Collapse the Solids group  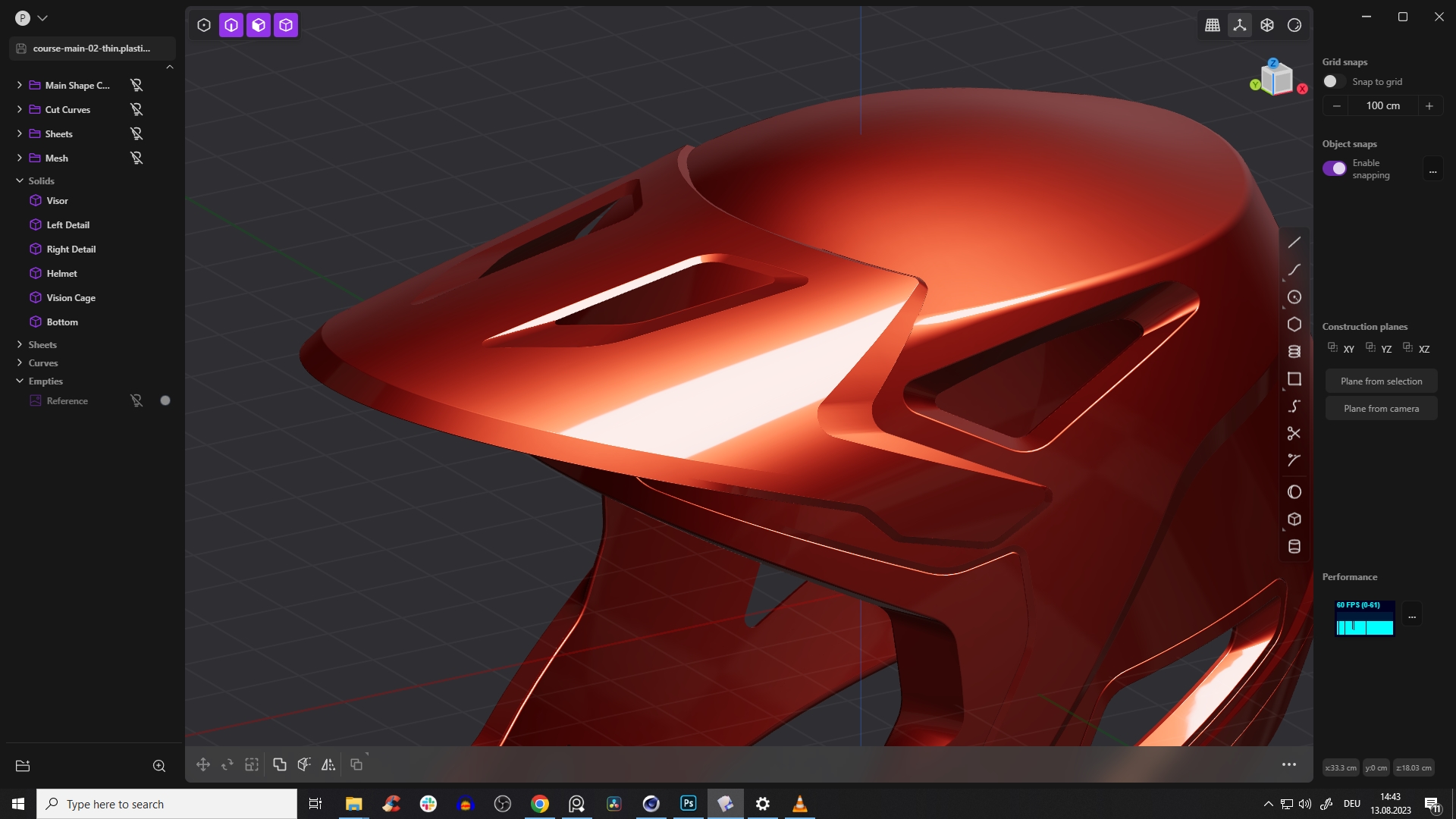(x=19, y=180)
